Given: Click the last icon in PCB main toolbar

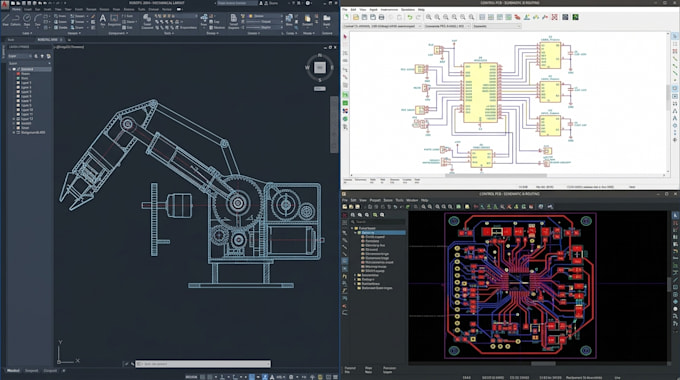Looking at the screenshot, I should tap(550, 206).
